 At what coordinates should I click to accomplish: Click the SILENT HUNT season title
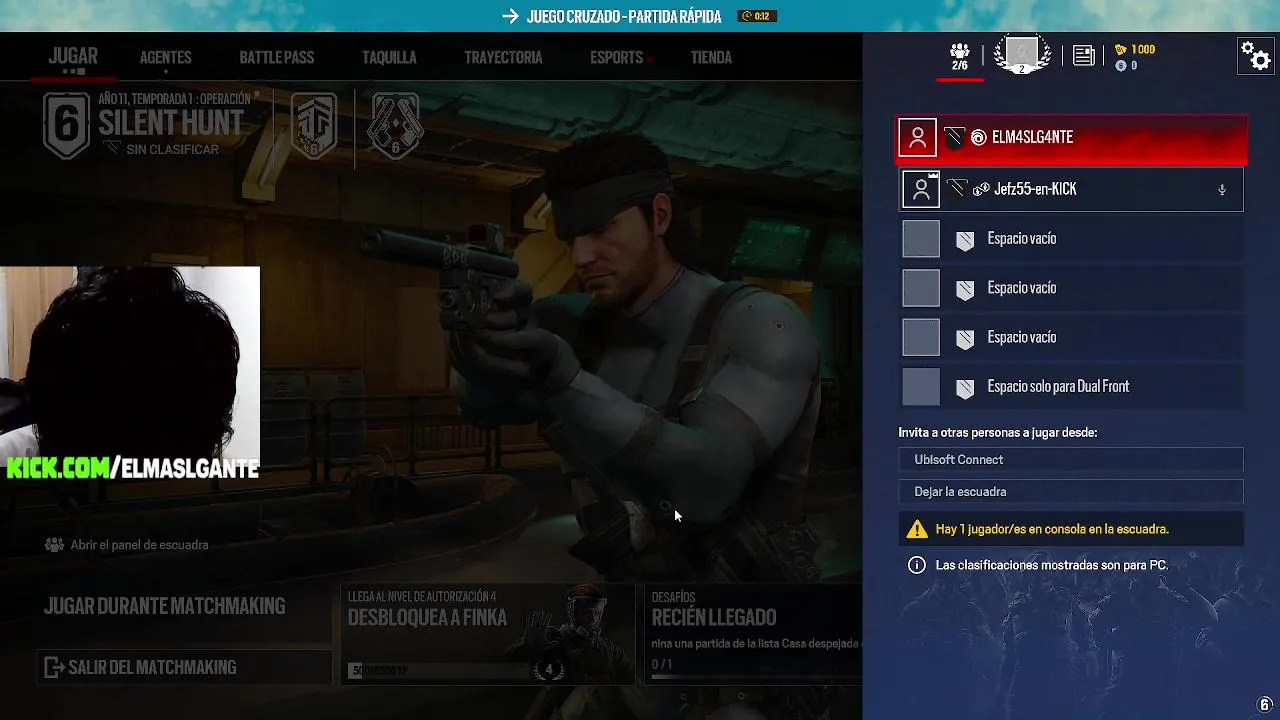click(171, 123)
